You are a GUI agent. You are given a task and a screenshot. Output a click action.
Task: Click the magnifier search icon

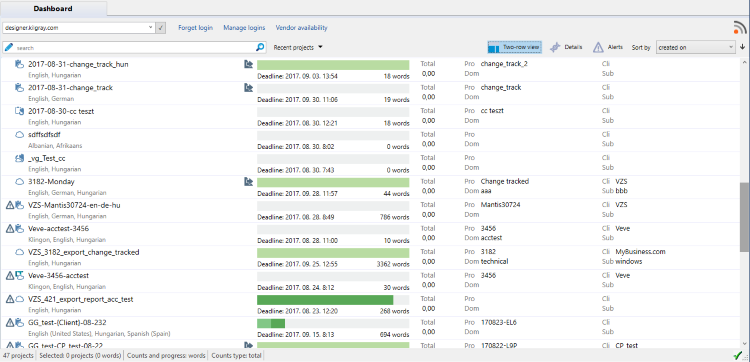coord(260,47)
